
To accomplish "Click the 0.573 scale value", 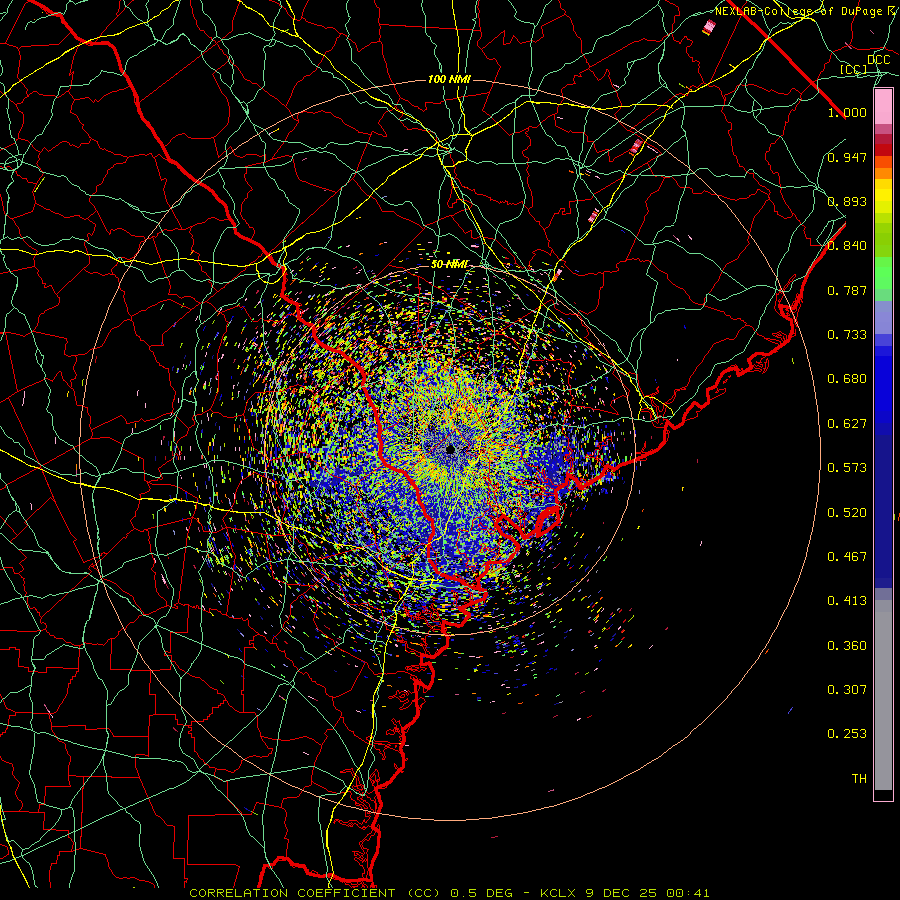I will pos(847,468).
